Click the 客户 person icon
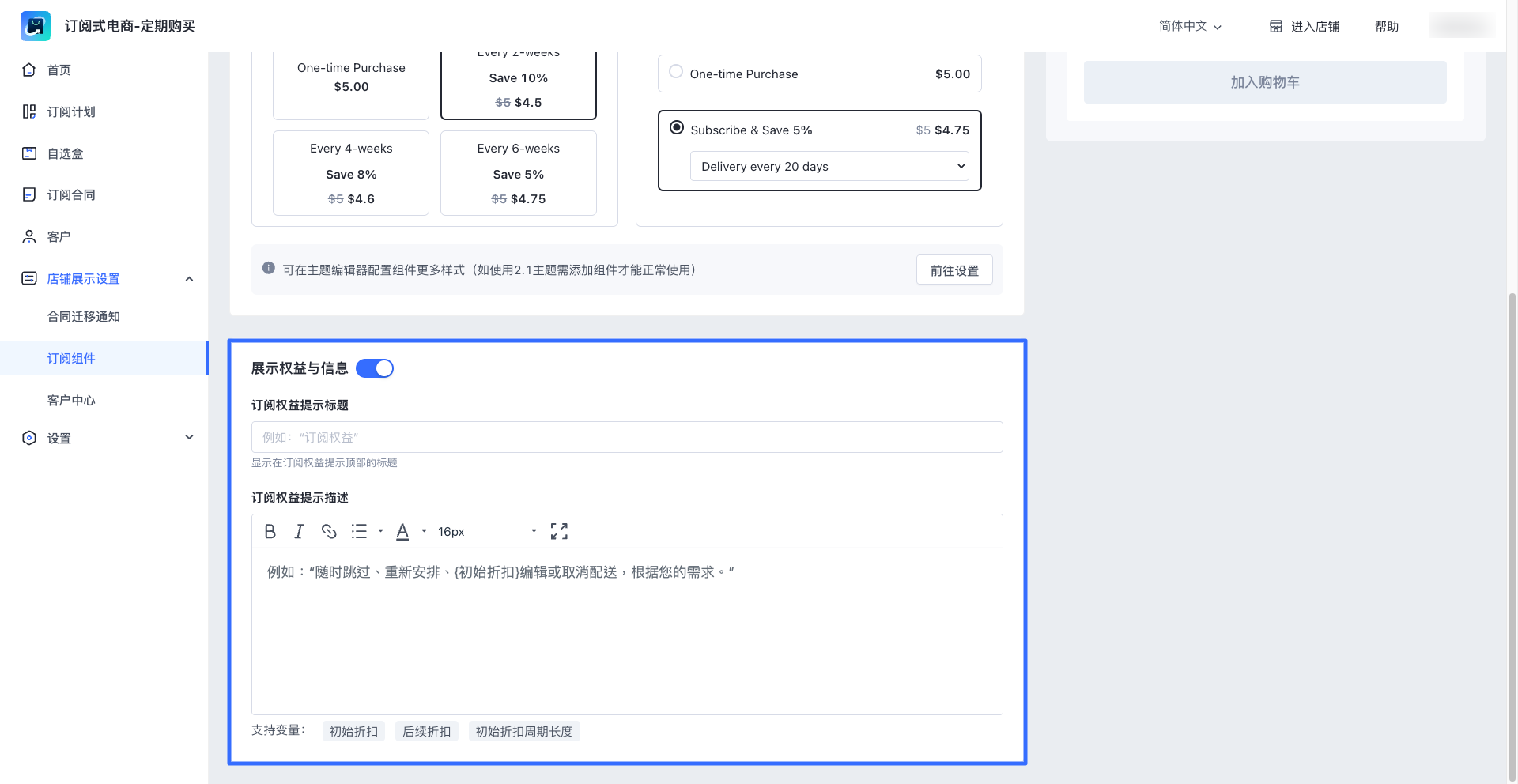1518x784 pixels. pyautogui.click(x=29, y=236)
